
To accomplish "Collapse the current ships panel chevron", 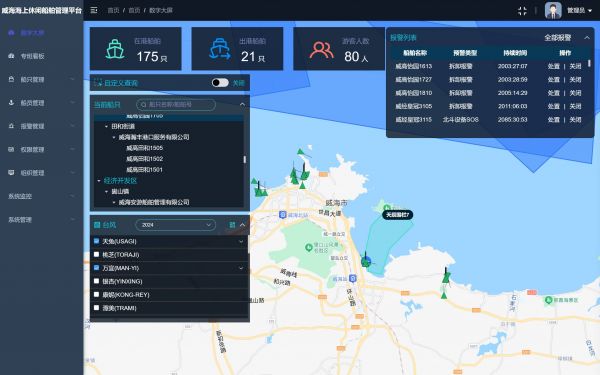I will (242, 104).
